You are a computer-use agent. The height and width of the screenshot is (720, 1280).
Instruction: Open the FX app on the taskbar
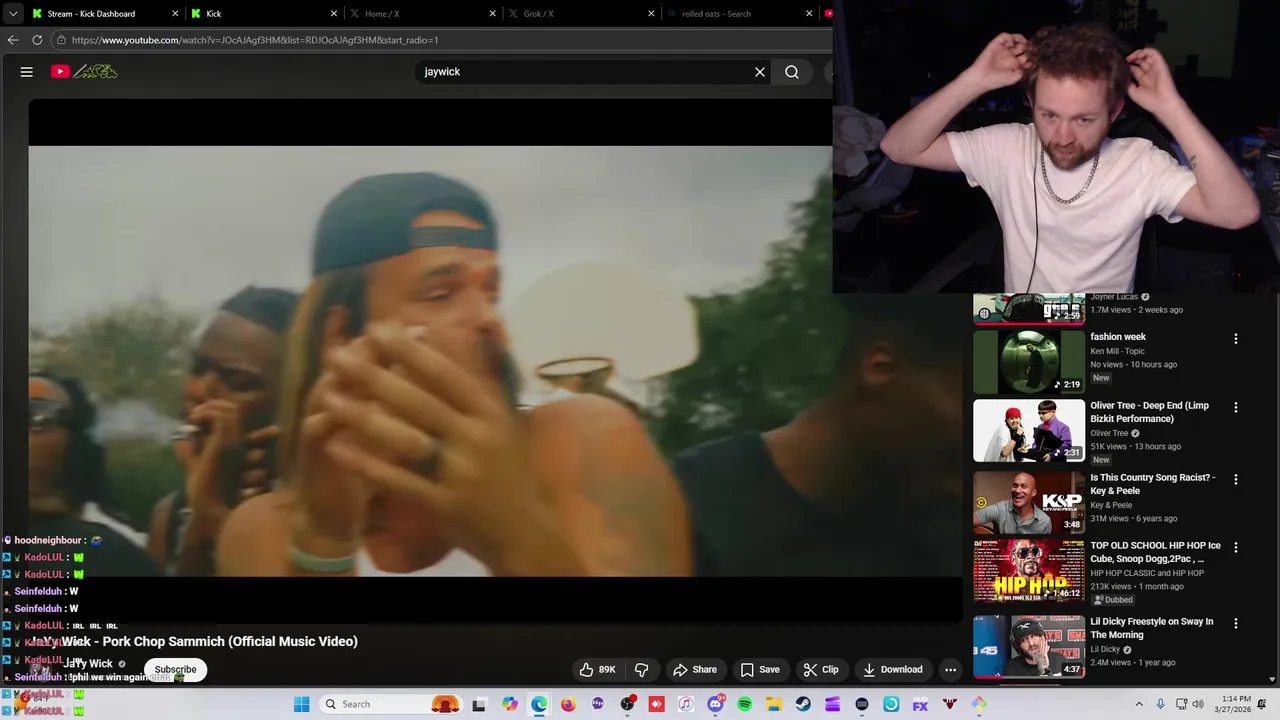tap(920, 704)
